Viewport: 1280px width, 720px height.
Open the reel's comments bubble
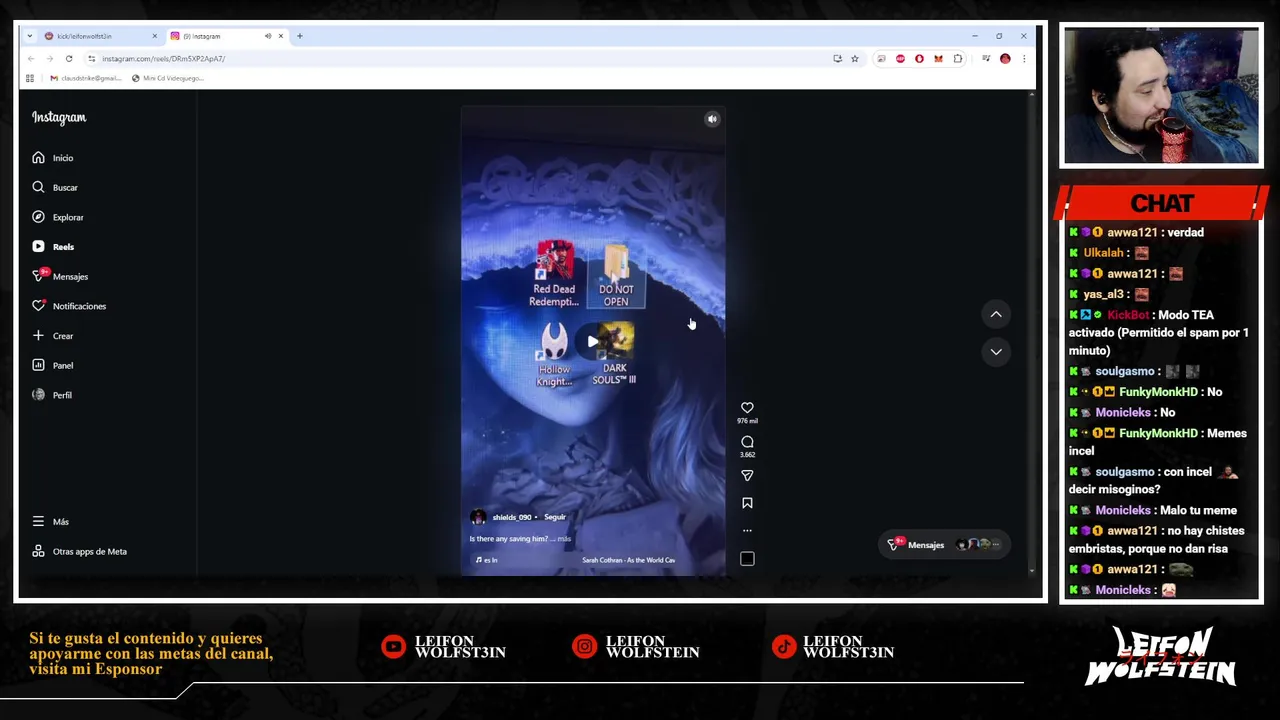pyautogui.click(x=747, y=442)
